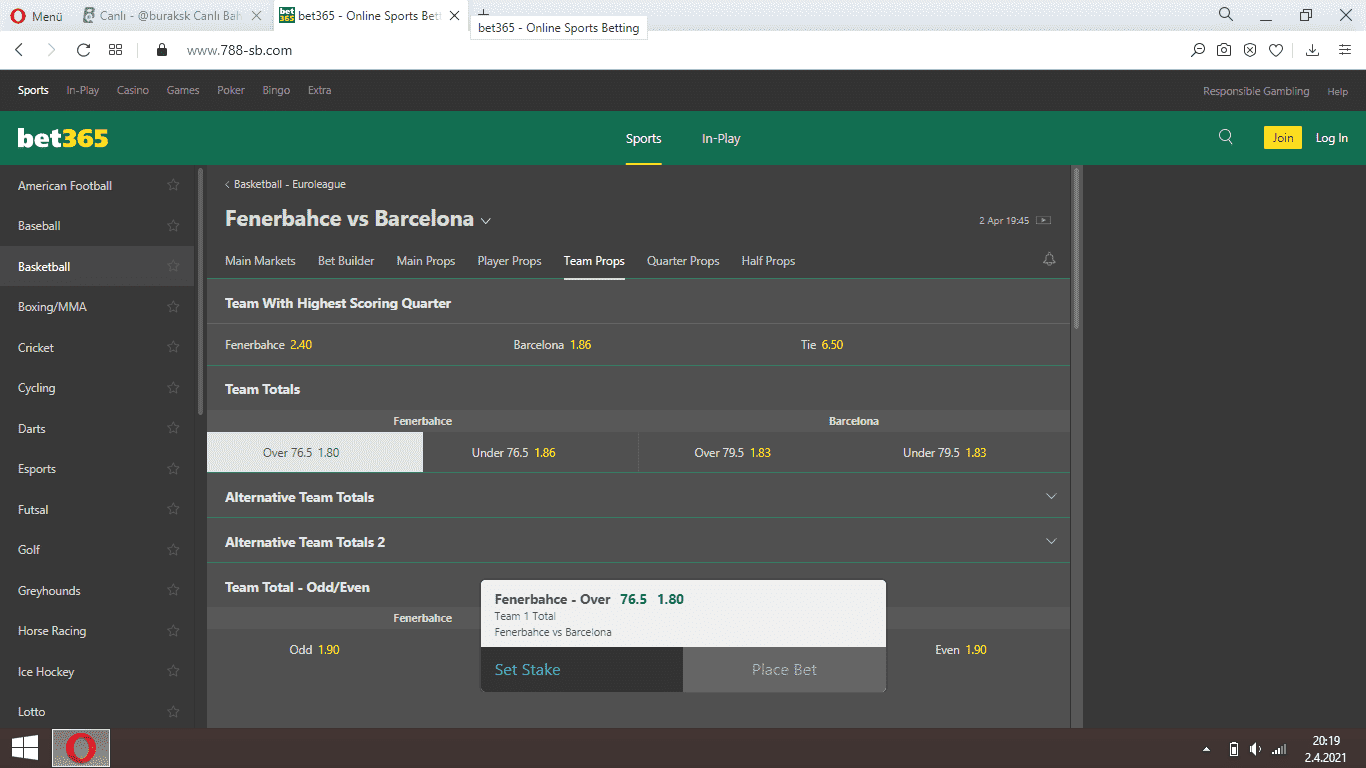The width and height of the screenshot is (1366, 768).
Task: Take snapshot with camera icon
Action: tap(1224, 50)
